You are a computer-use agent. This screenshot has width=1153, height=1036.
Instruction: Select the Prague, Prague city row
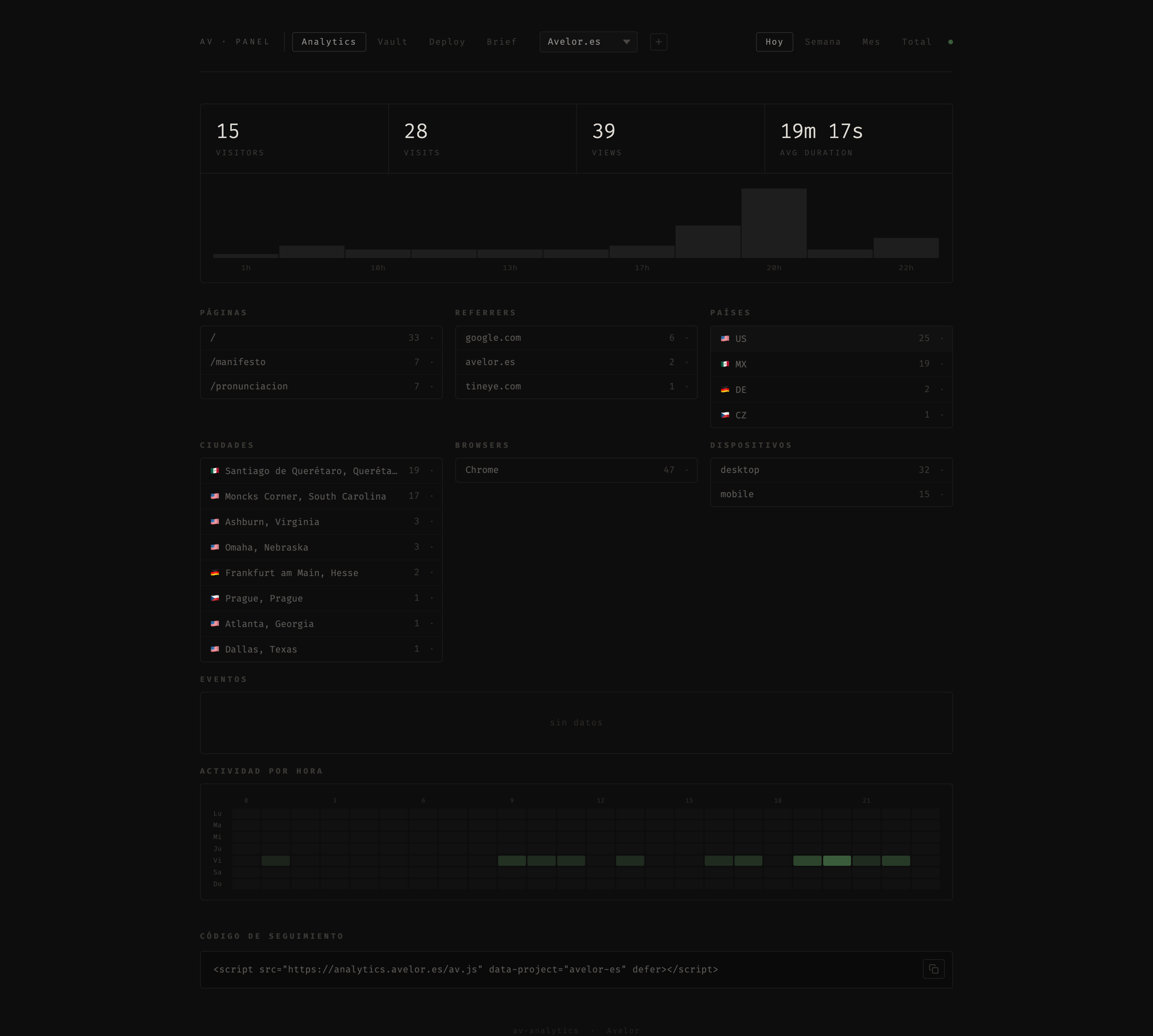[x=321, y=598]
